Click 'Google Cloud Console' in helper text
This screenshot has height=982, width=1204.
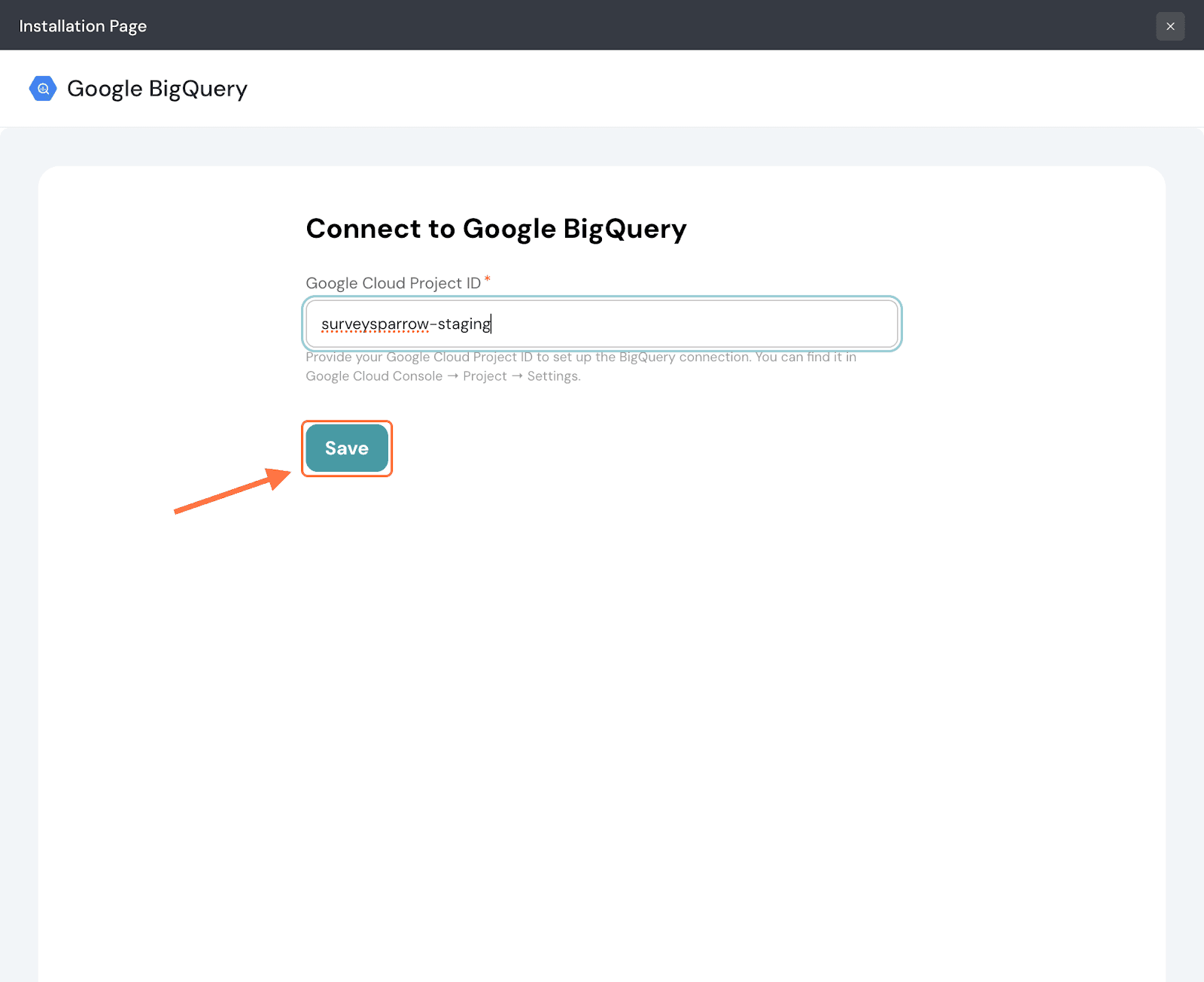(x=374, y=376)
